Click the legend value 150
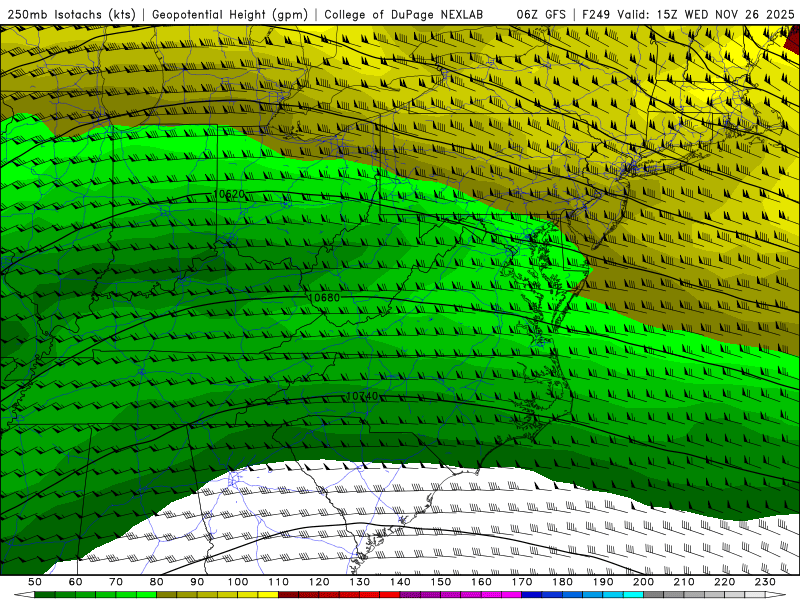 (441, 582)
